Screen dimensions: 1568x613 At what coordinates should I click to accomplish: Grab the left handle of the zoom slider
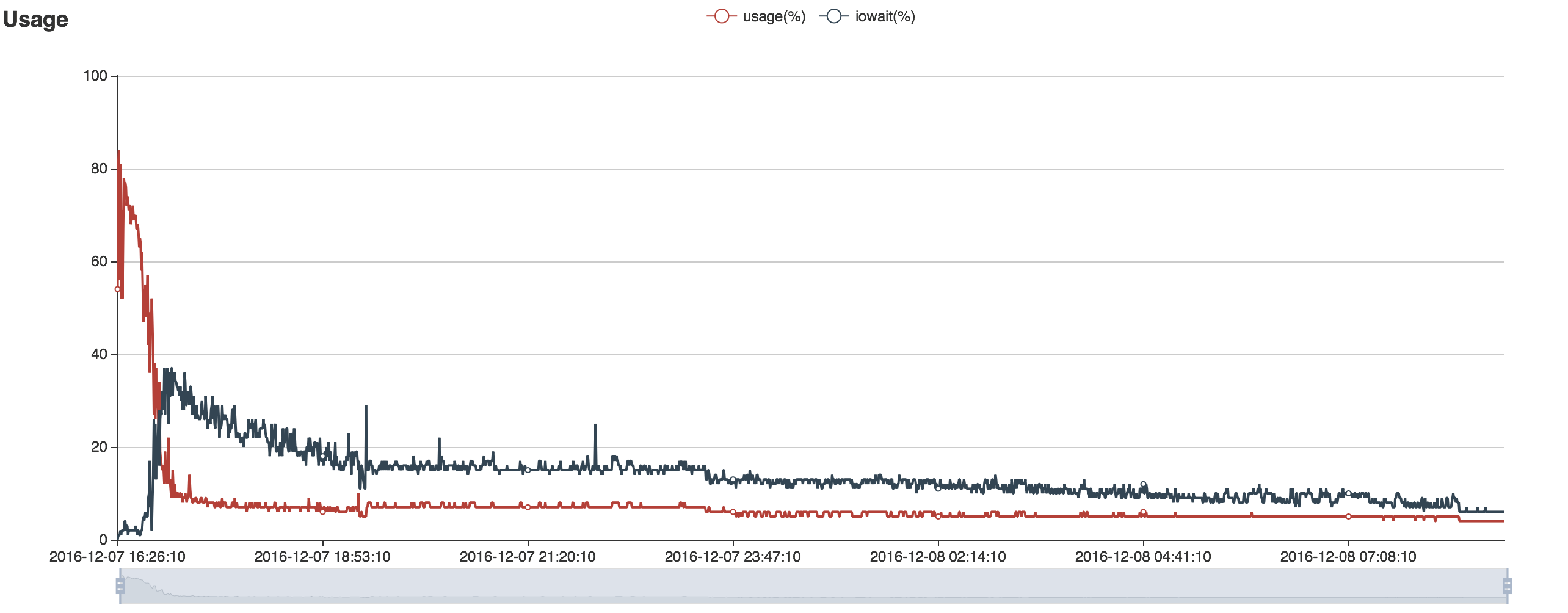[120, 586]
